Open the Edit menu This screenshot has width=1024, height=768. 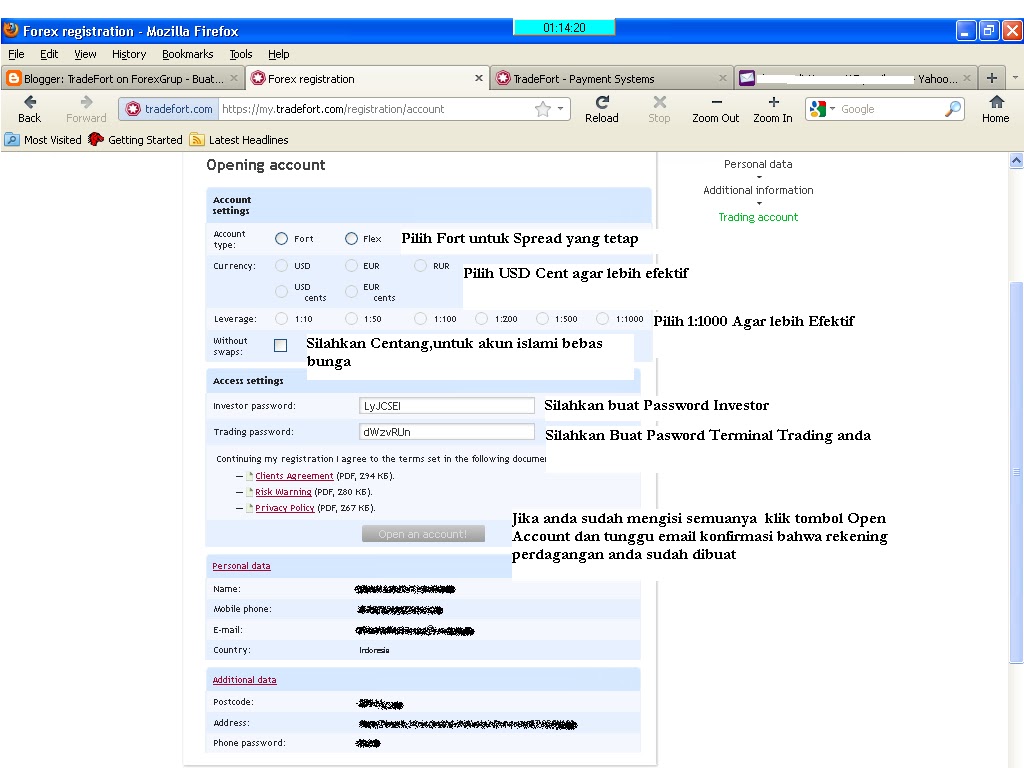(49, 54)
